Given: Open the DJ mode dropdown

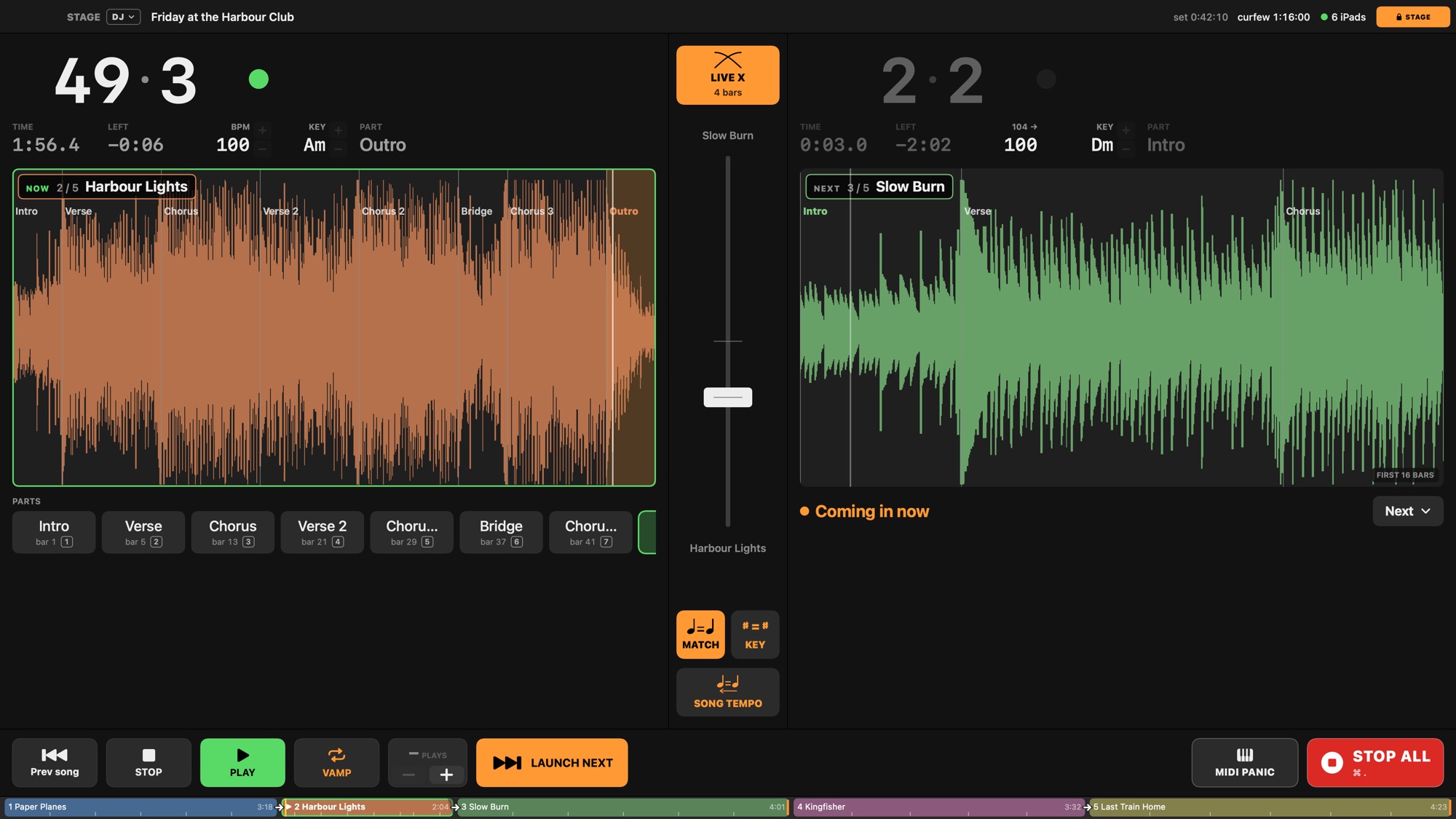Looking at the screenshot, I should [123, 17].
